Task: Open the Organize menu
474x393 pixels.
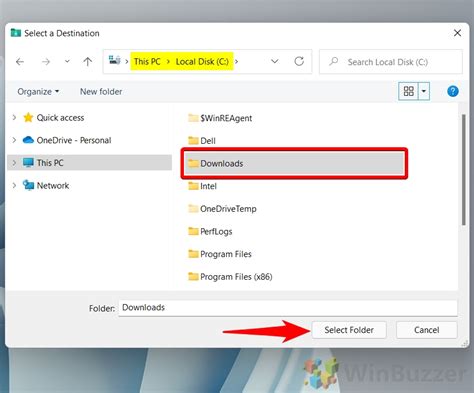Action: tap(38, 92)
